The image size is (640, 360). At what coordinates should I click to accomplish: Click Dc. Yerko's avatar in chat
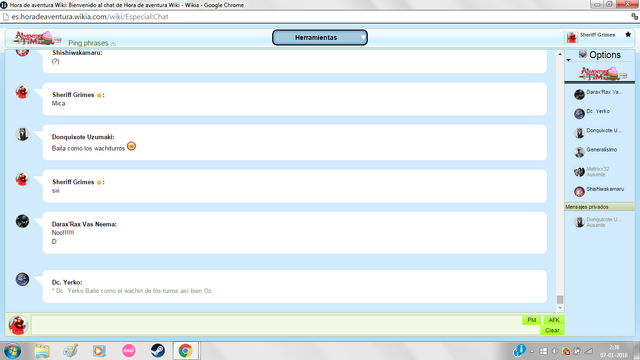[22, 280]
